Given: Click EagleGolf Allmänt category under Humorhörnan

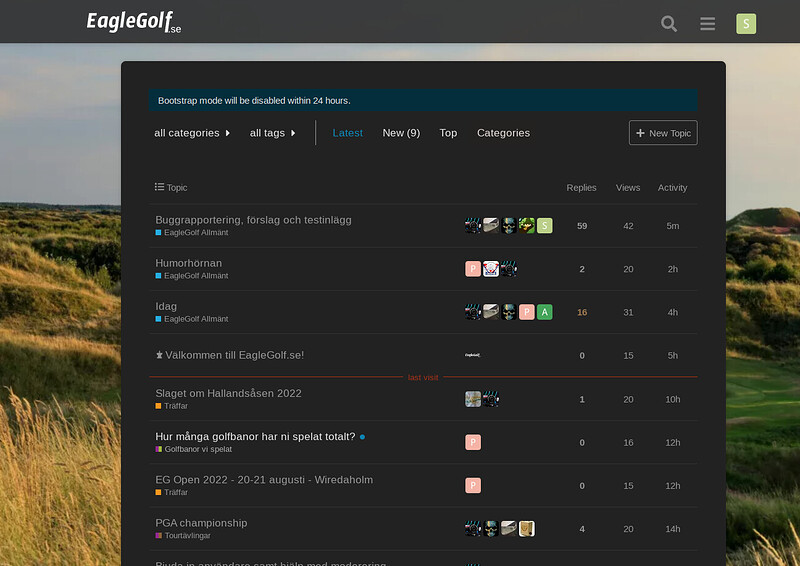Looking at the screenshot, I should pos(192,276).
